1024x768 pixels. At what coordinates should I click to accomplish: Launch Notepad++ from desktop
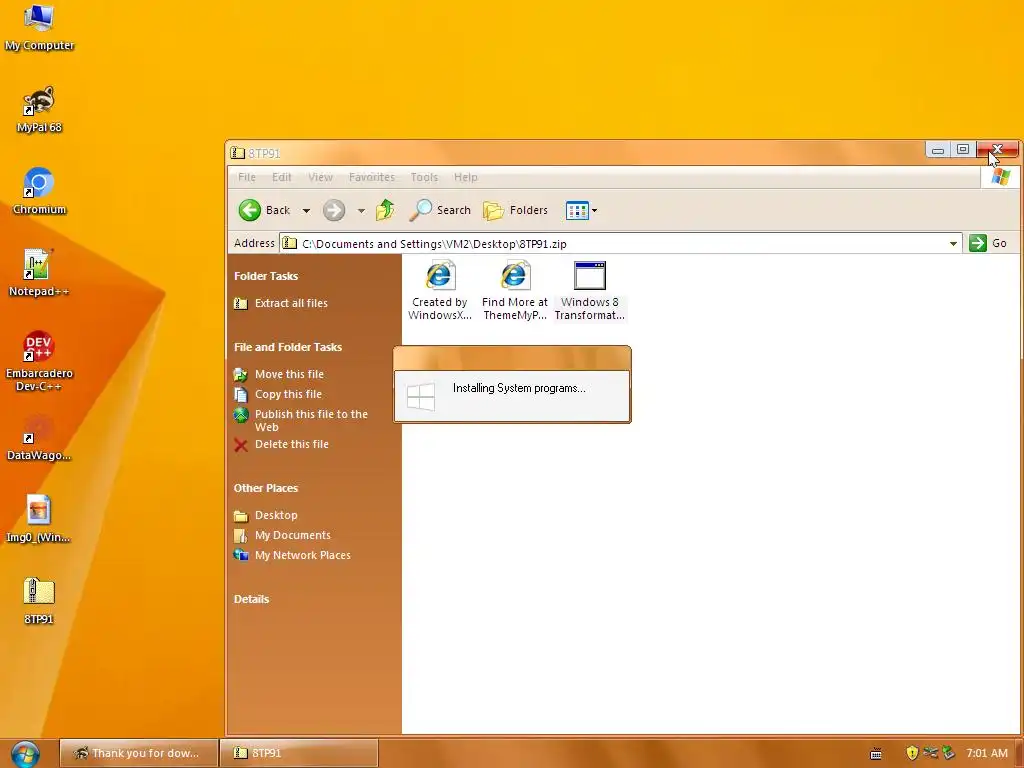click(x=39, y=273)
